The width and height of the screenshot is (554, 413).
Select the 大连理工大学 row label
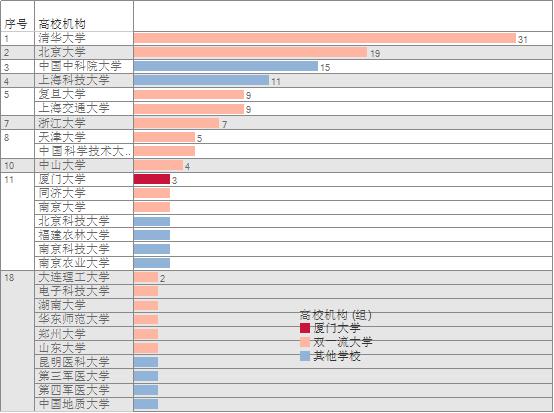74,277
